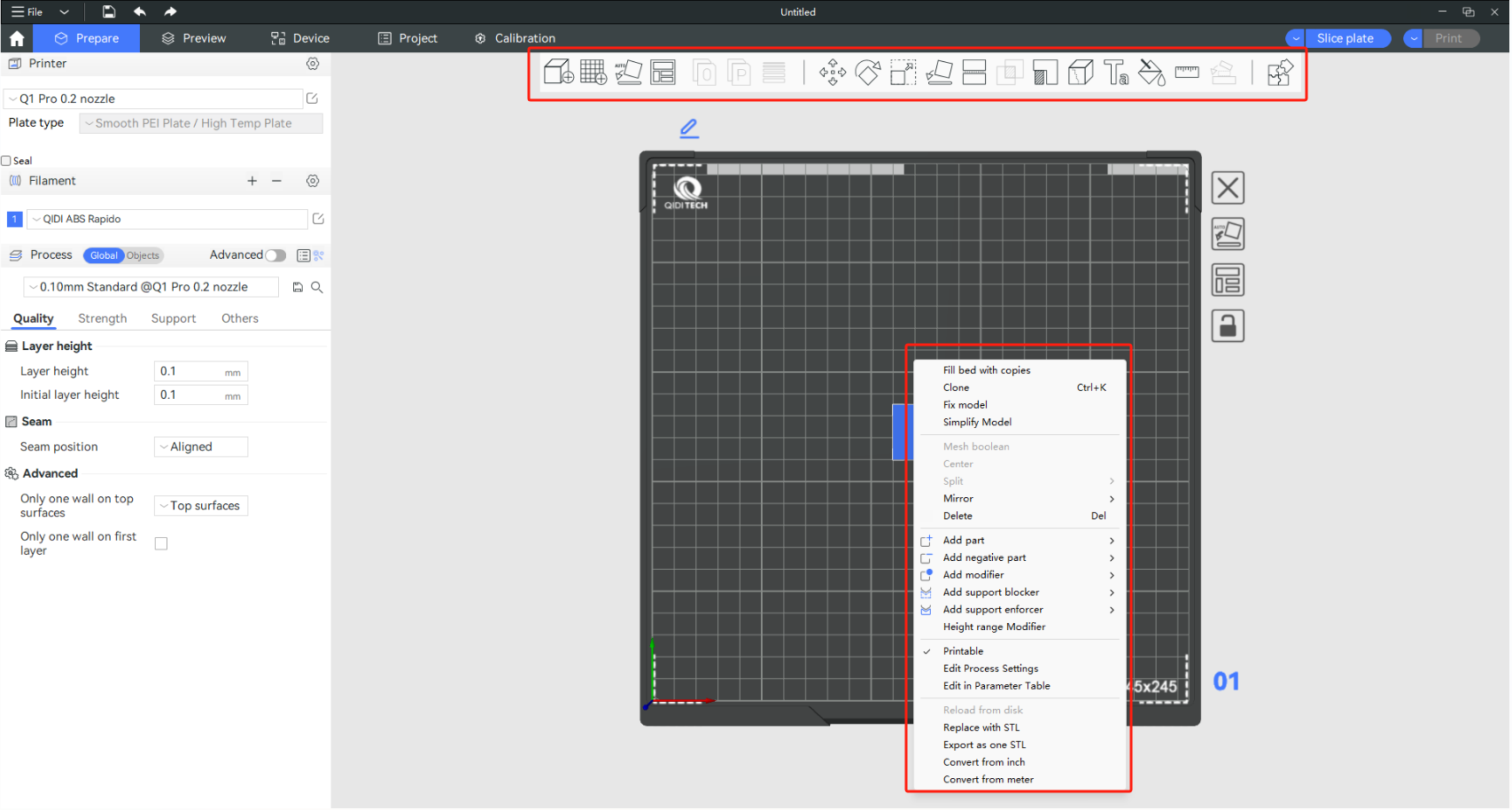The height and width of the screenshot is (810, 1512).
Task: Select the Rotate tool in the toolbar
Action: [x=867, y=72]
